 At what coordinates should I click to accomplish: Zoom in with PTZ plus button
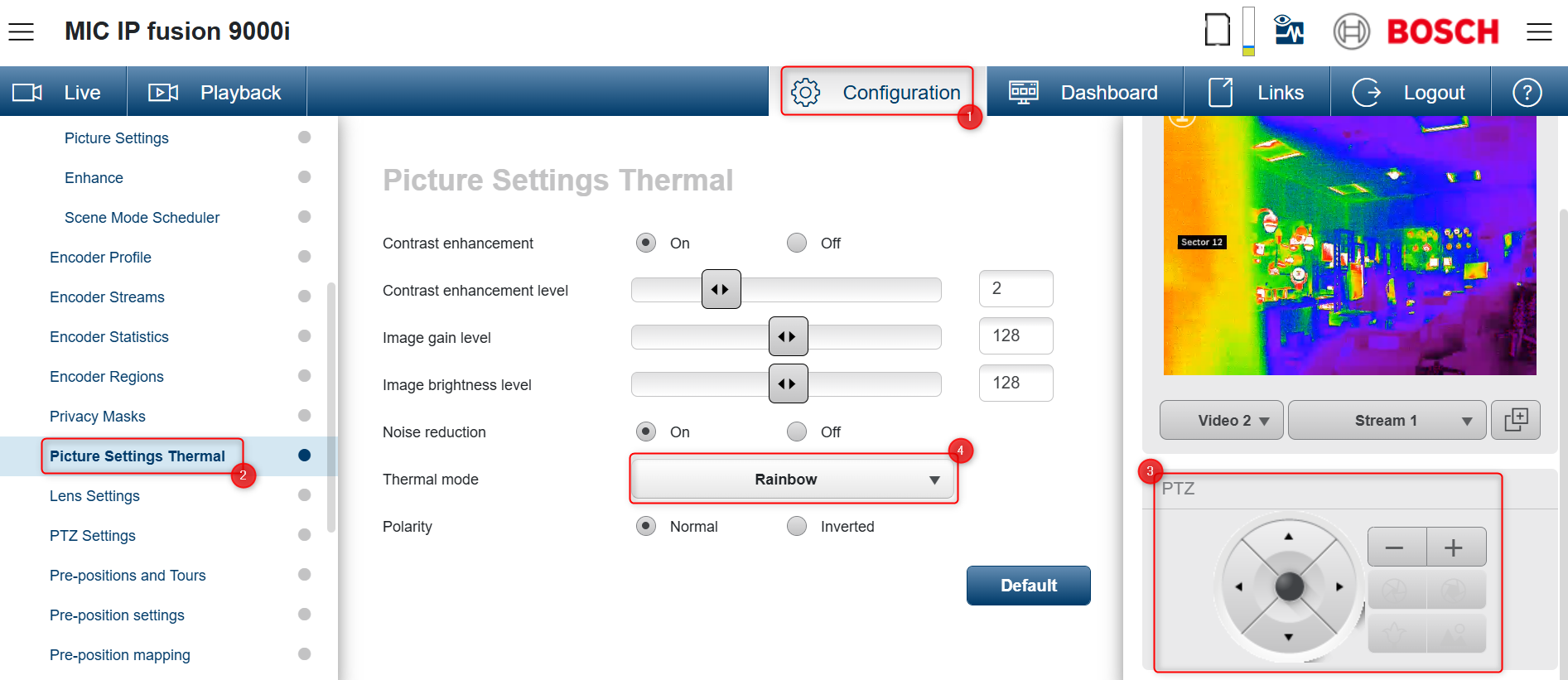pos(1454,547)
